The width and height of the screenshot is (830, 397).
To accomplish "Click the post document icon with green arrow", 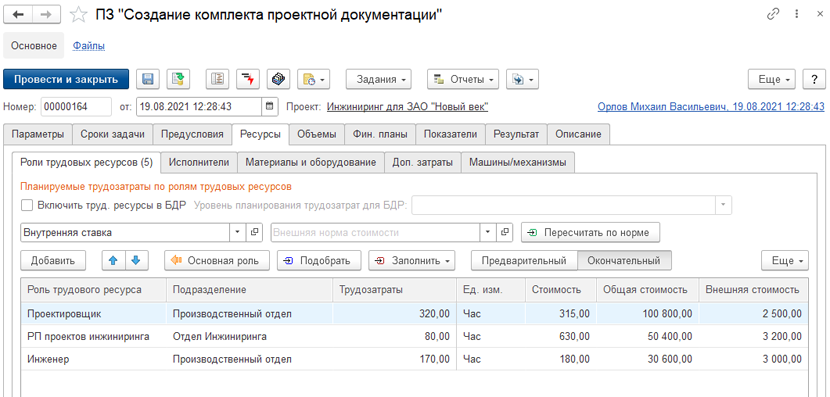I will coord(178,79).
